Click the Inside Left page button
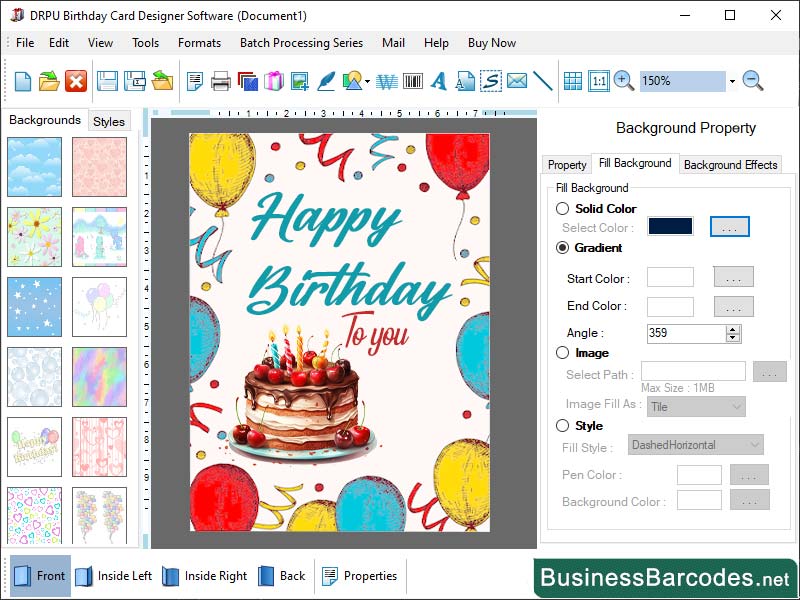 point(118,575)
